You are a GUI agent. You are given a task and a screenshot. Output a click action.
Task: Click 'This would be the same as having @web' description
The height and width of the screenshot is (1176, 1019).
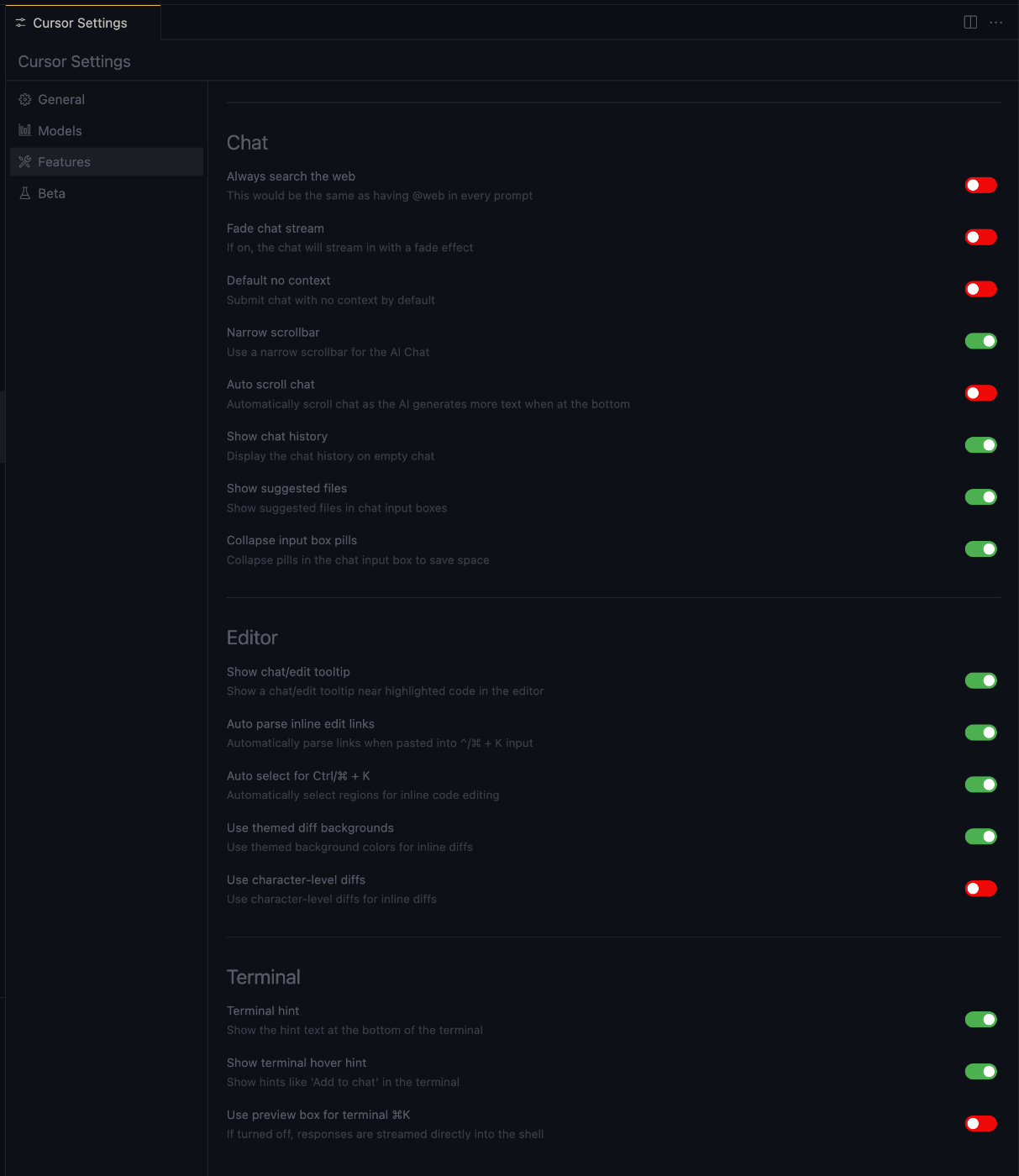[380, 196]
